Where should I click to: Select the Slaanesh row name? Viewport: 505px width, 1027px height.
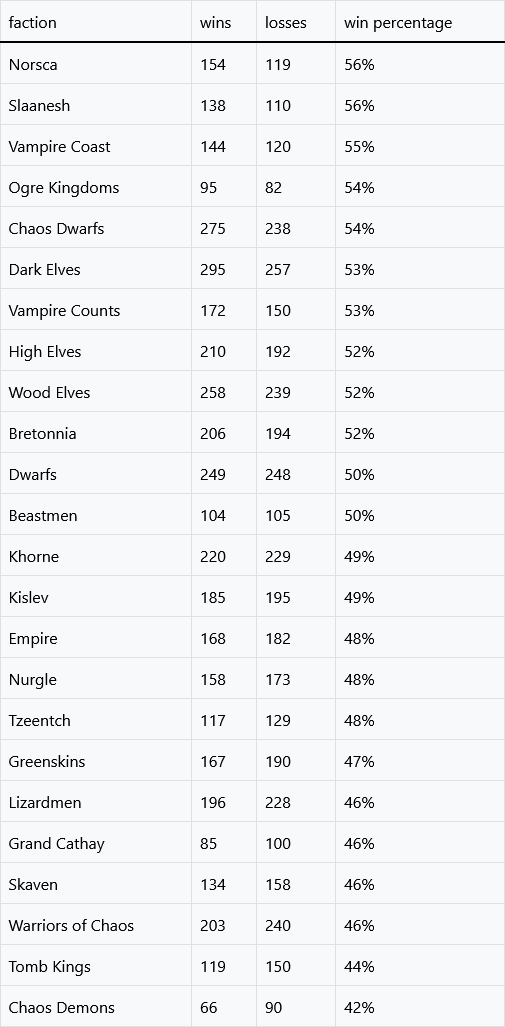coord(39,105)
